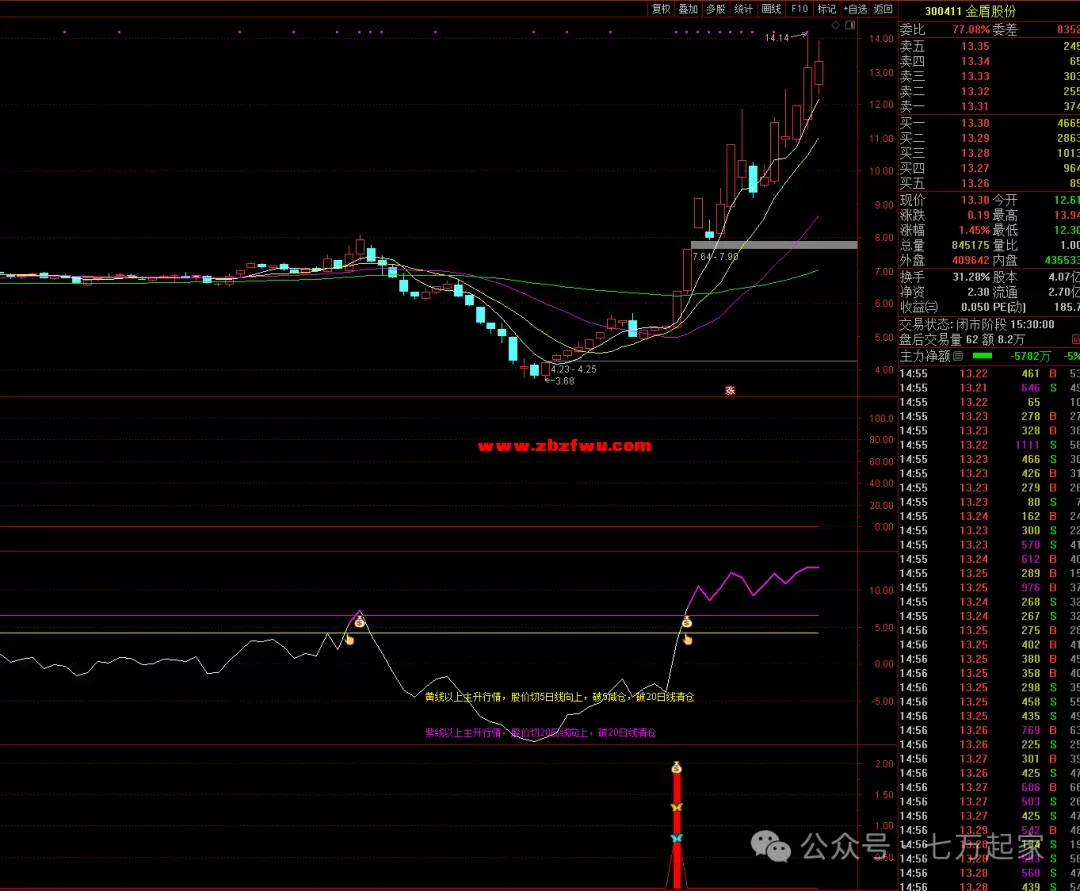1080x891 pixels.
Task: Click the 委比 77.08% value
Action: tap(970, 30)
